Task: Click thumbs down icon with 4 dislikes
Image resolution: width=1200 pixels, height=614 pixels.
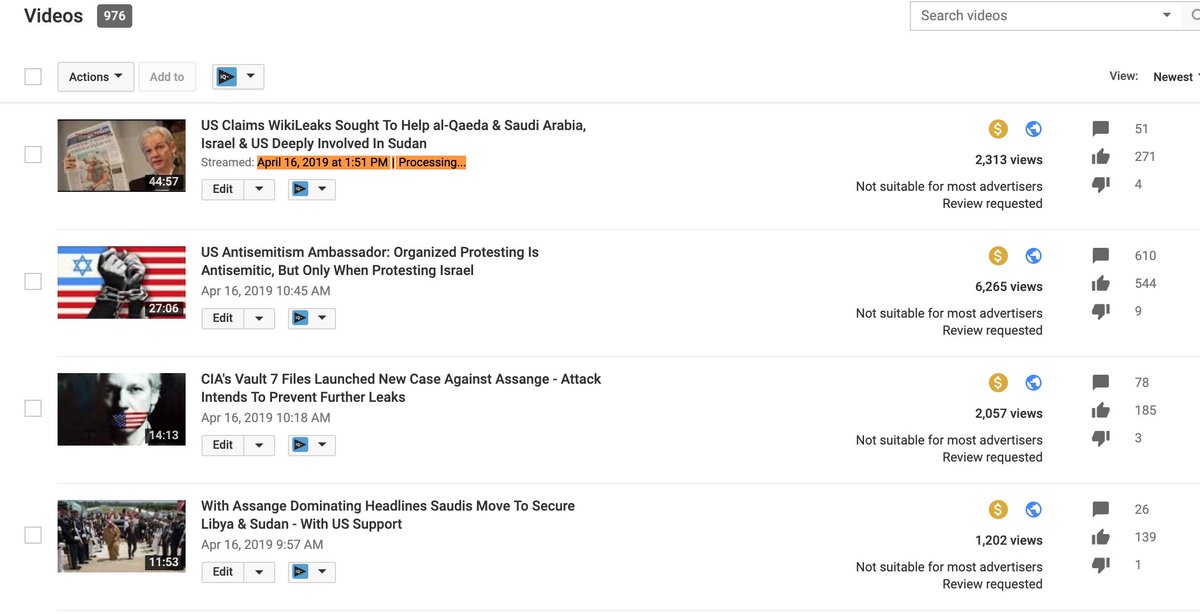Action: click(1101, 184)
